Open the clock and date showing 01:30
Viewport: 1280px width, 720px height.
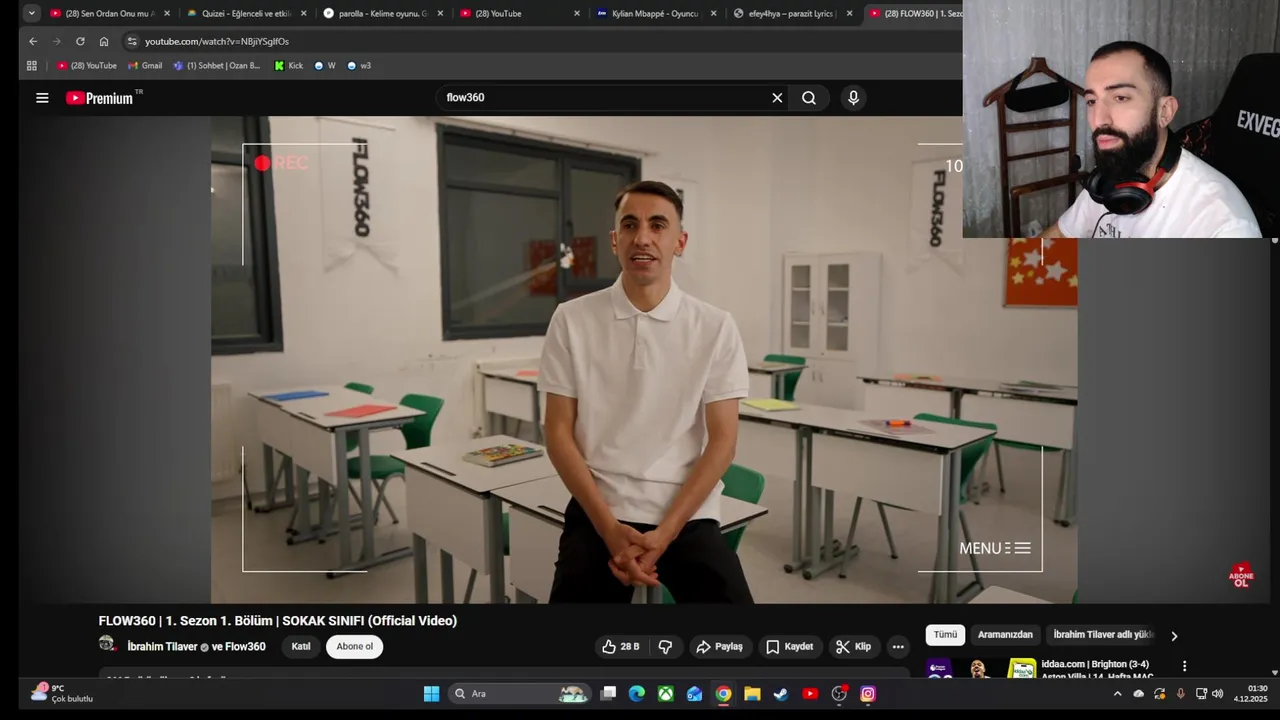(x=1250, y=694)
